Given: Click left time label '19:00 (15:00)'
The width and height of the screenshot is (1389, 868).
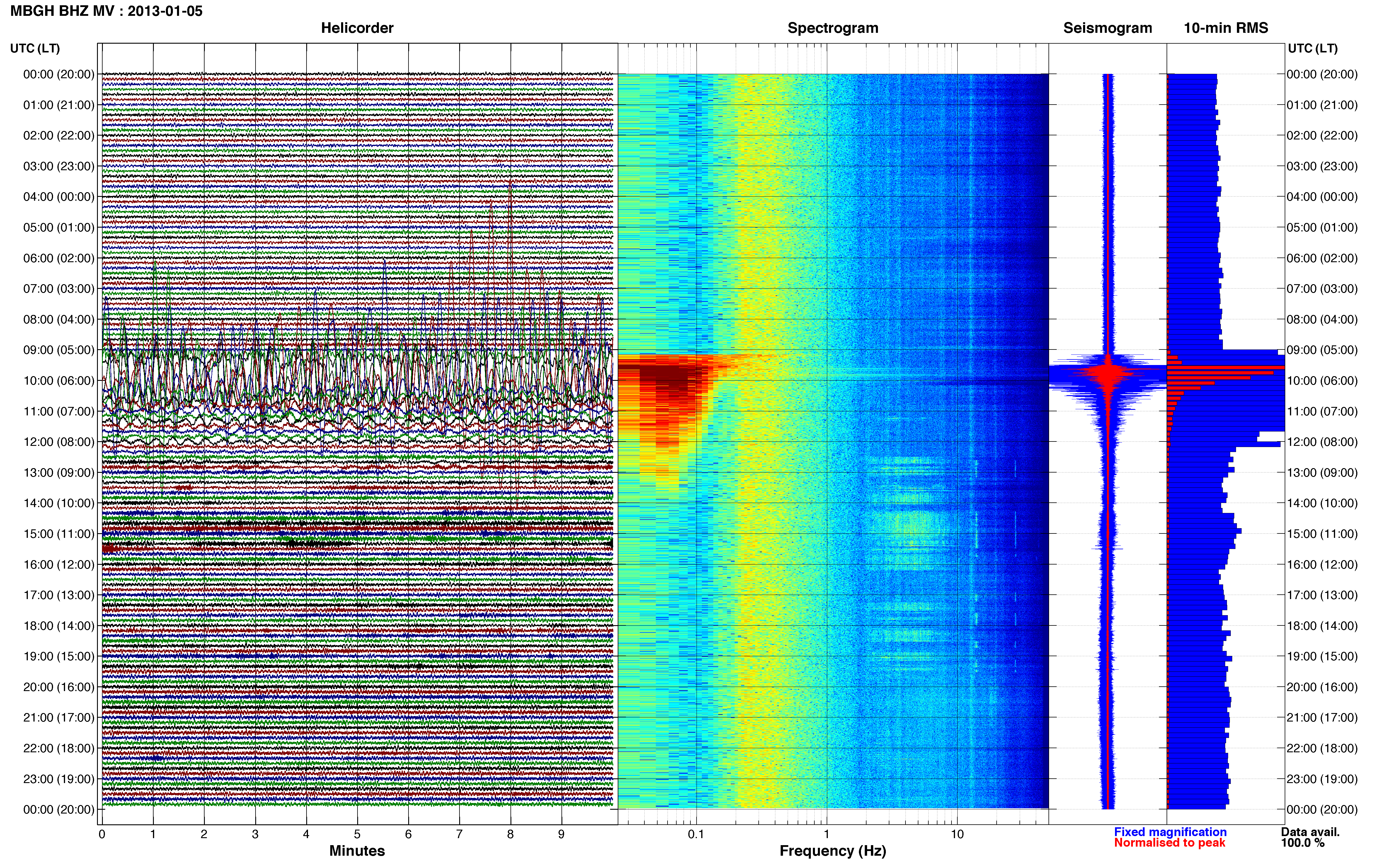Looking at the screenshot, I should point(59,656).
